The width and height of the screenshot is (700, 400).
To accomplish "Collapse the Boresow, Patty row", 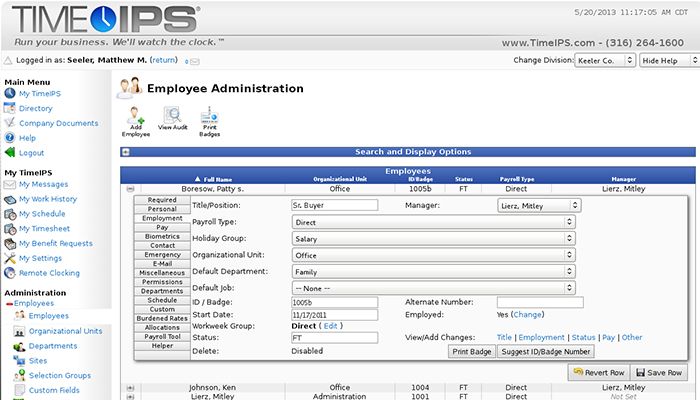I will (130, 188).
